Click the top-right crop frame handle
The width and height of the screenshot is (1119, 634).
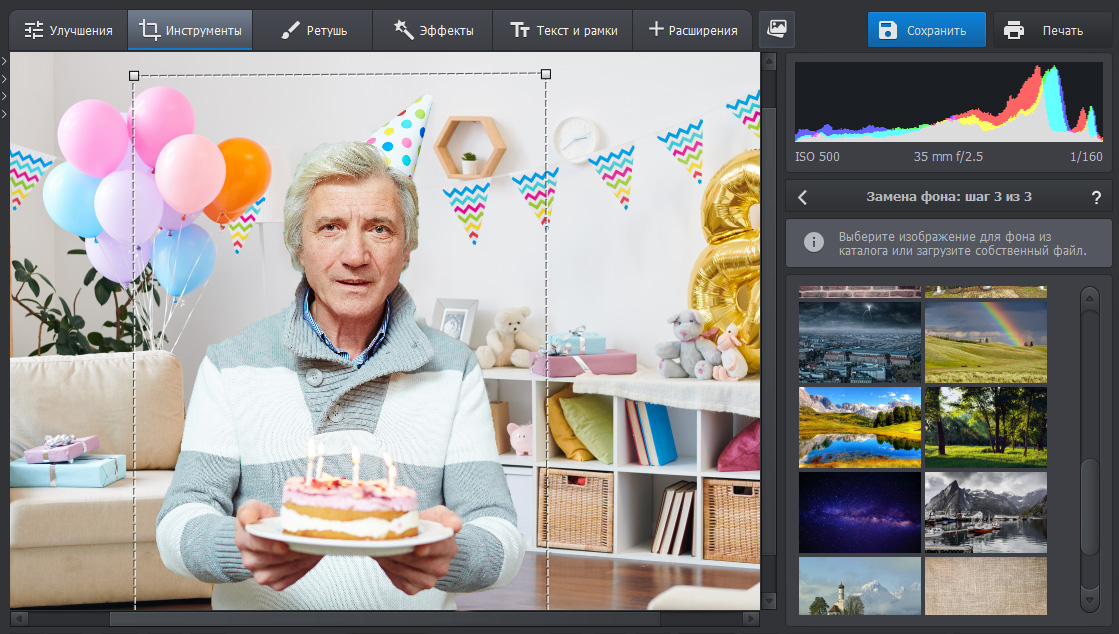545,74
